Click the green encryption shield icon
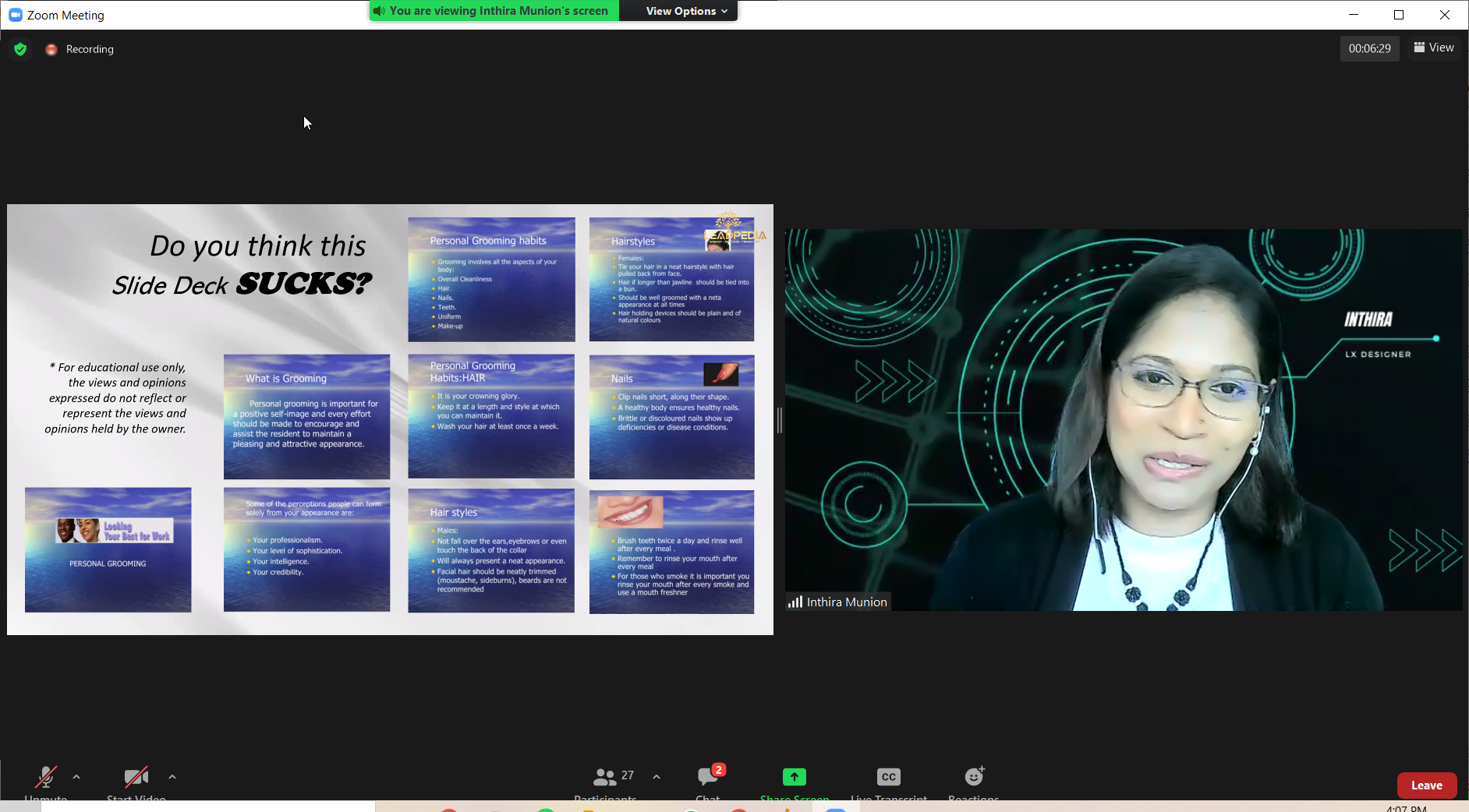 21,49
